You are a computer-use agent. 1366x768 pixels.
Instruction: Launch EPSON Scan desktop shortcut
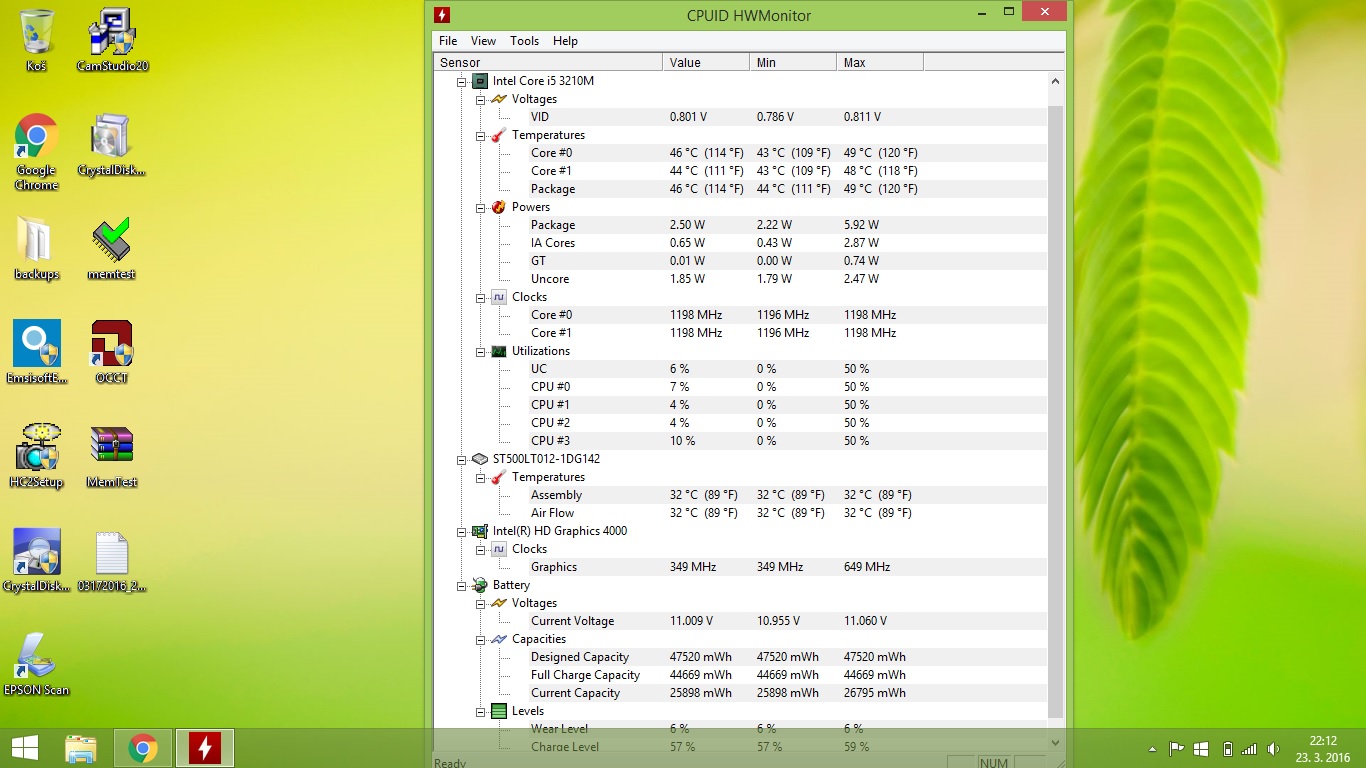coord(37,665)
